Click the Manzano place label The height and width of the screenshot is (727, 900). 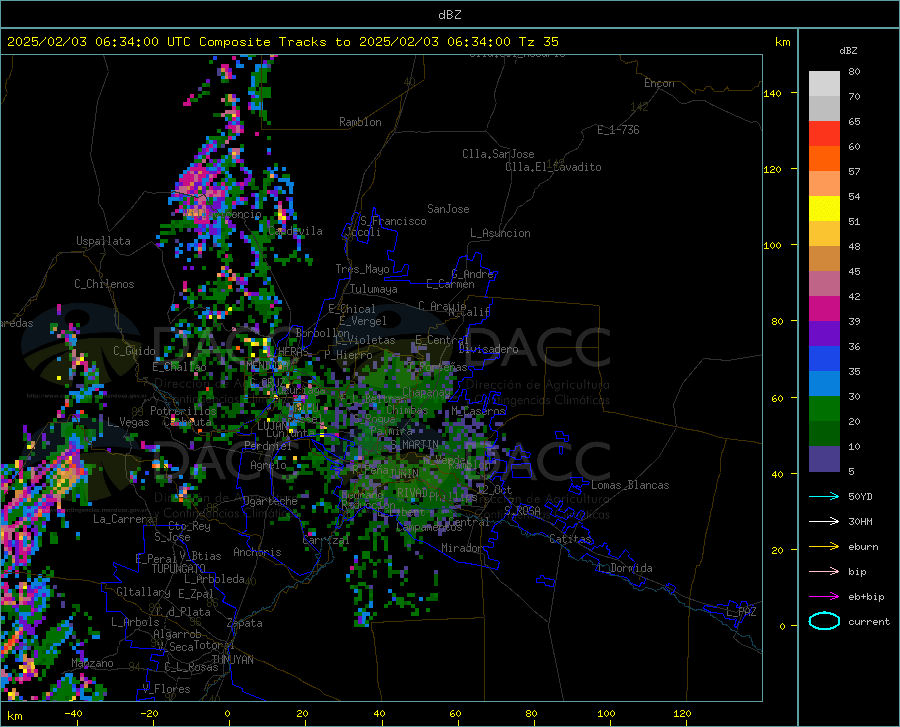click(92, 663)
